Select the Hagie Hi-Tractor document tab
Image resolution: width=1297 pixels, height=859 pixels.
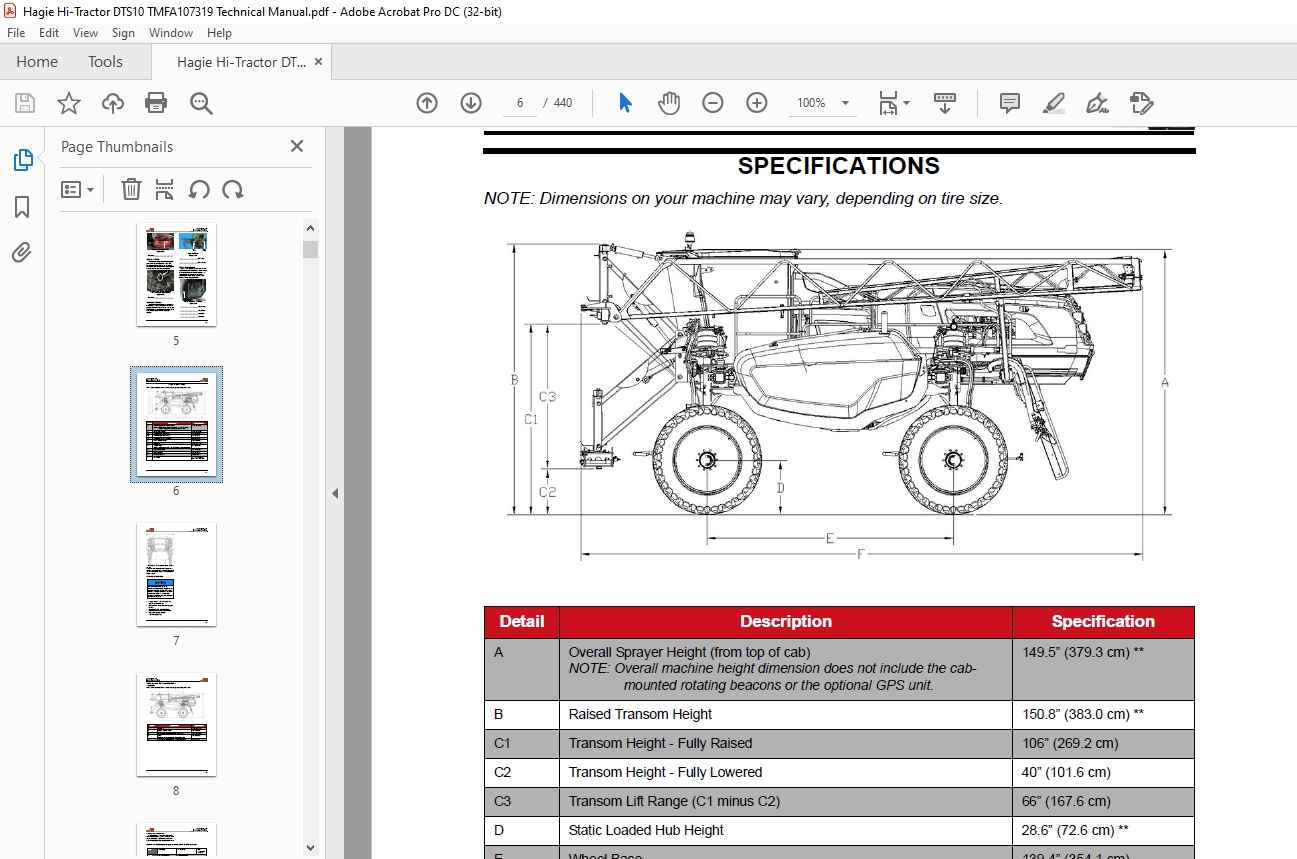[x=241, y=62]
